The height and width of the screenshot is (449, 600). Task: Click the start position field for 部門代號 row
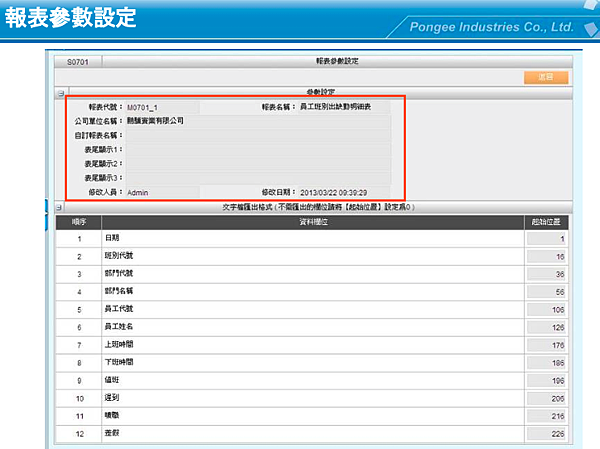tap(546, 274)
